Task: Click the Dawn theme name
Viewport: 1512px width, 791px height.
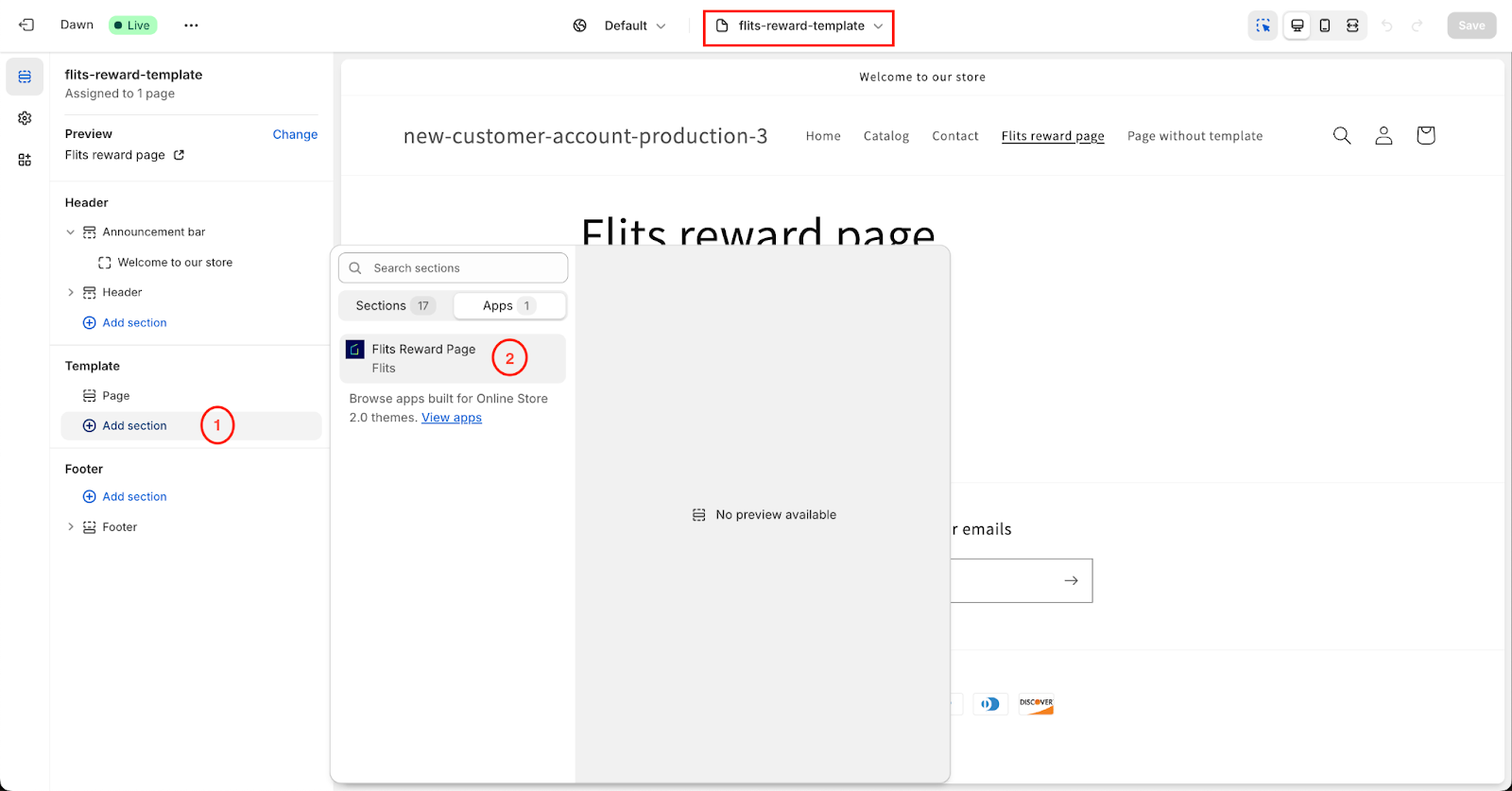Action: tap(77, 25)
